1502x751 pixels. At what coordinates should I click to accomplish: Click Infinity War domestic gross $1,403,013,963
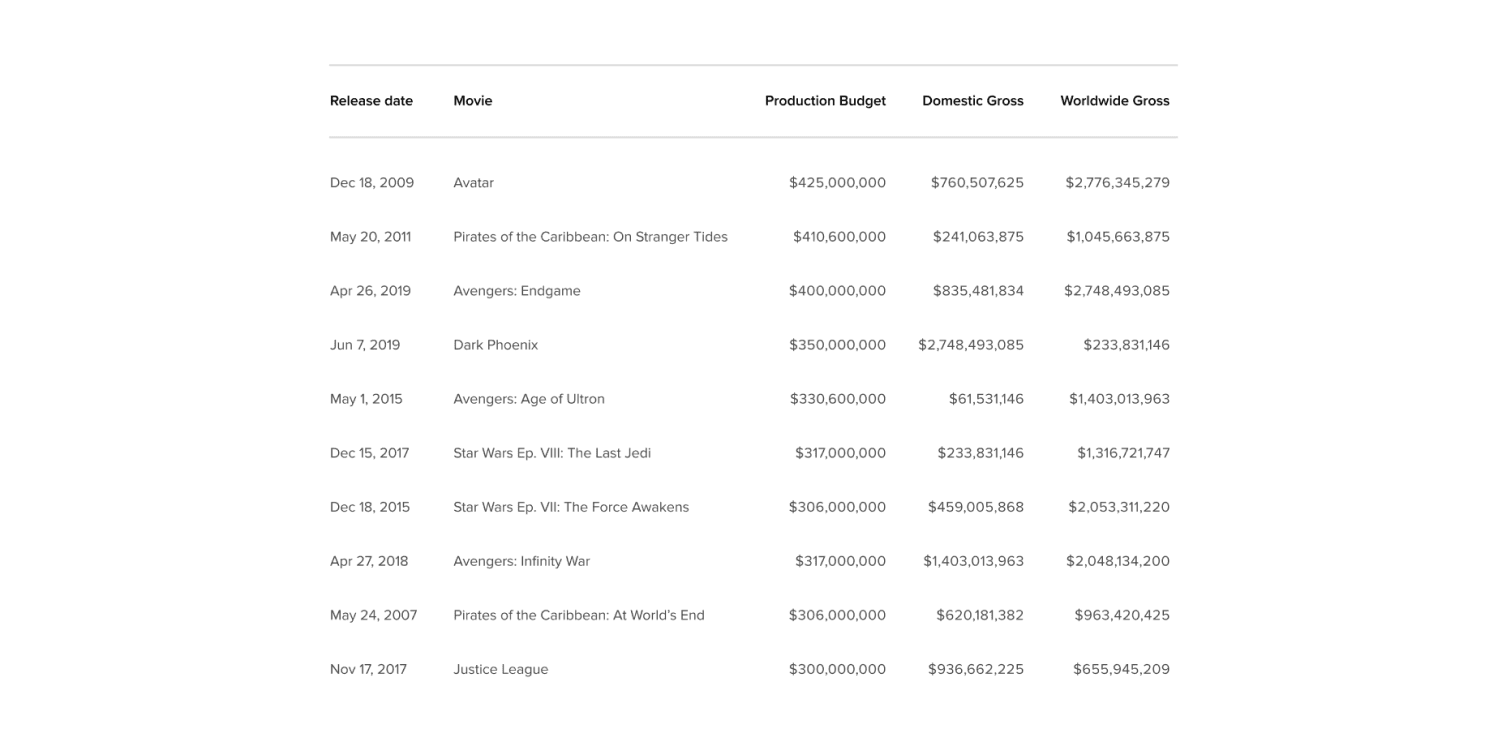(973, 561)
